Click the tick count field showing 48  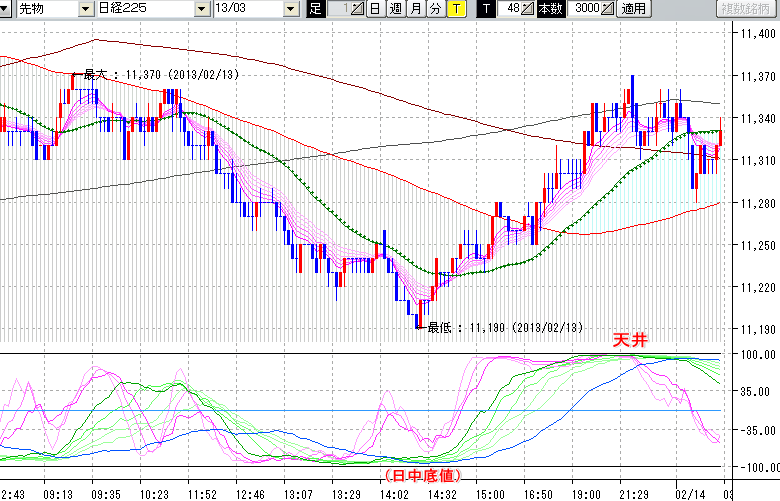point(511,9)
